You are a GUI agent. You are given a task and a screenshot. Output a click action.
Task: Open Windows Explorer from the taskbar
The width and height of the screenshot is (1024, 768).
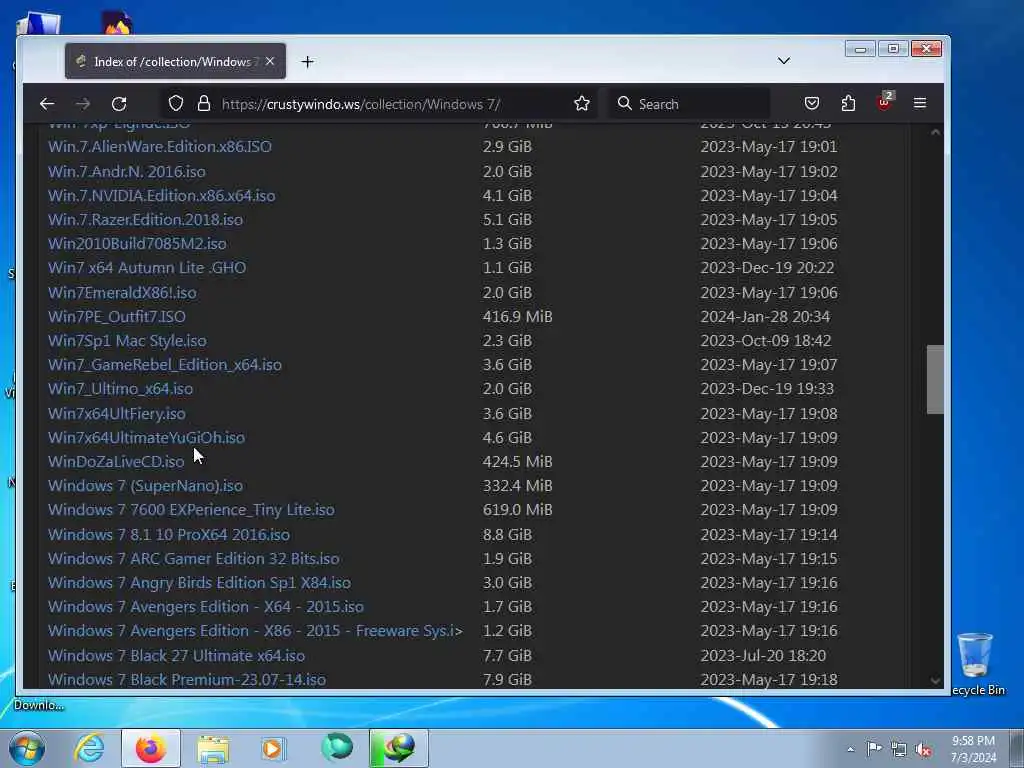213,748
